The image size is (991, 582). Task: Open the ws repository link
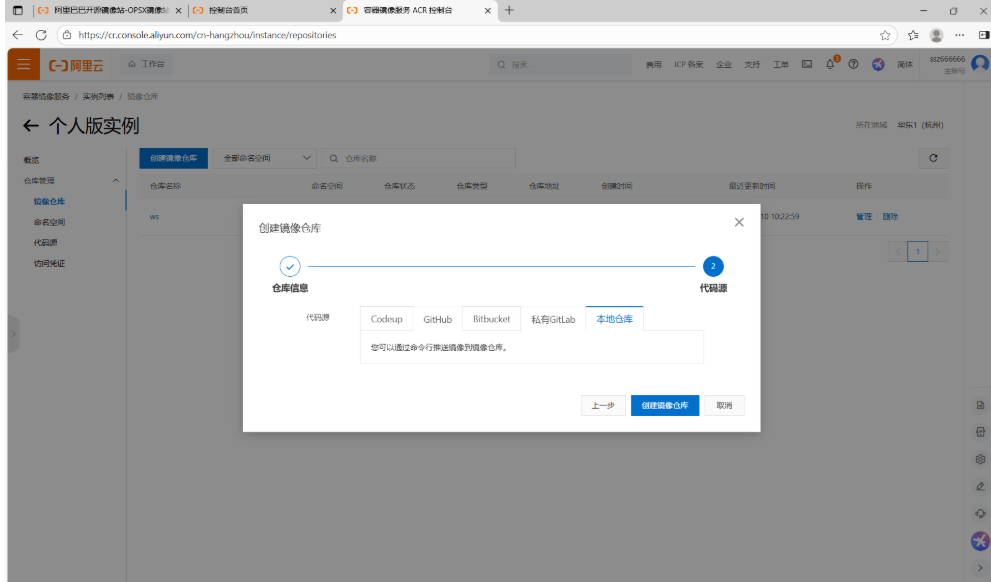tap(154, 217)
